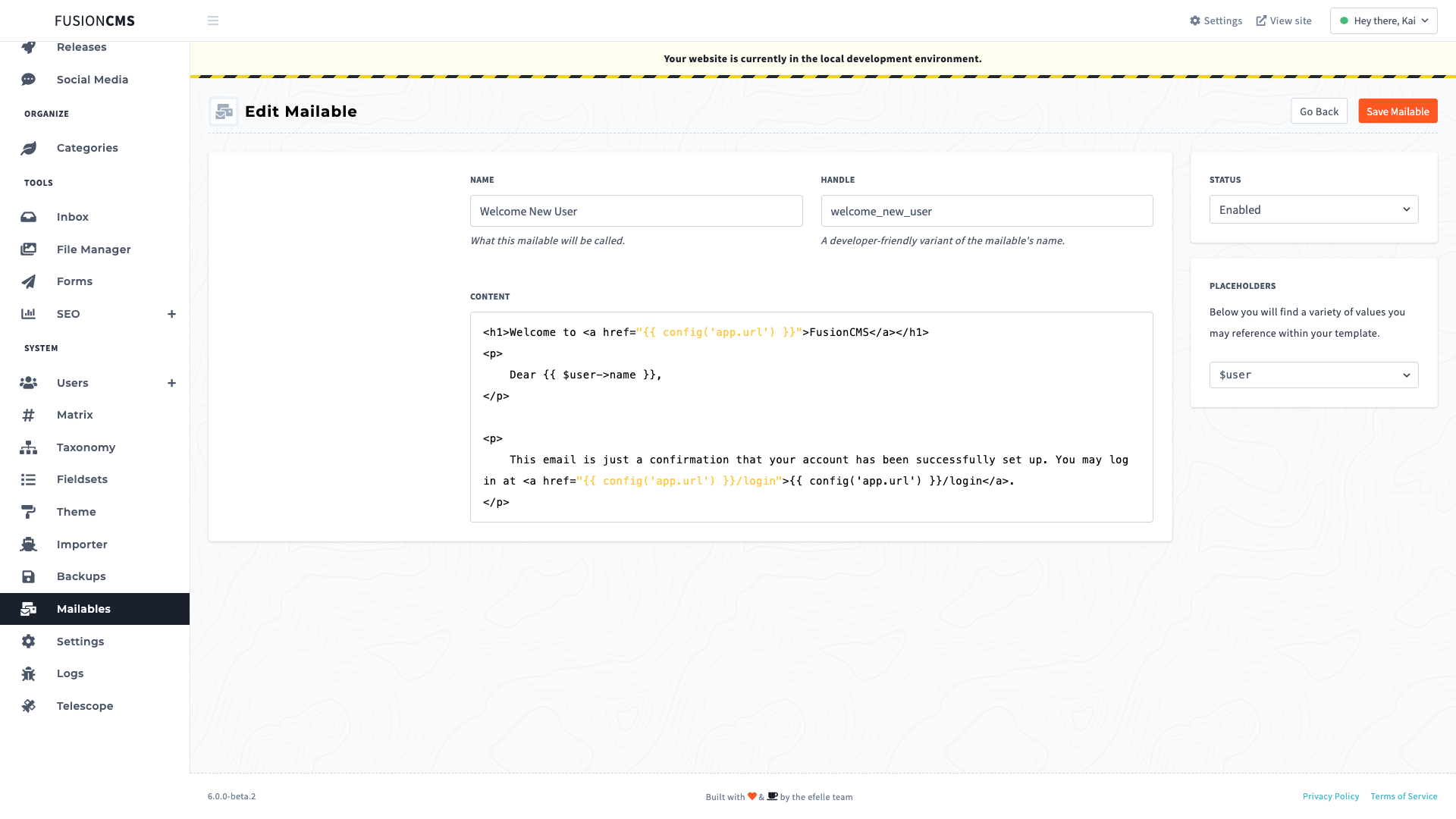Click the Edit Mailable header icon
1456x819 pixels.
[x=224, y=111]
